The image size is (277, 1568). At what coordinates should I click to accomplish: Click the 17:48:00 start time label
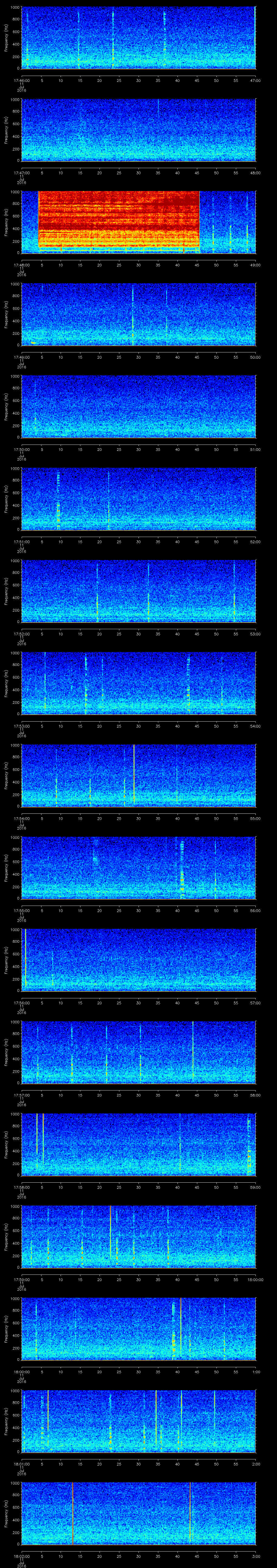tap(22, 265)
